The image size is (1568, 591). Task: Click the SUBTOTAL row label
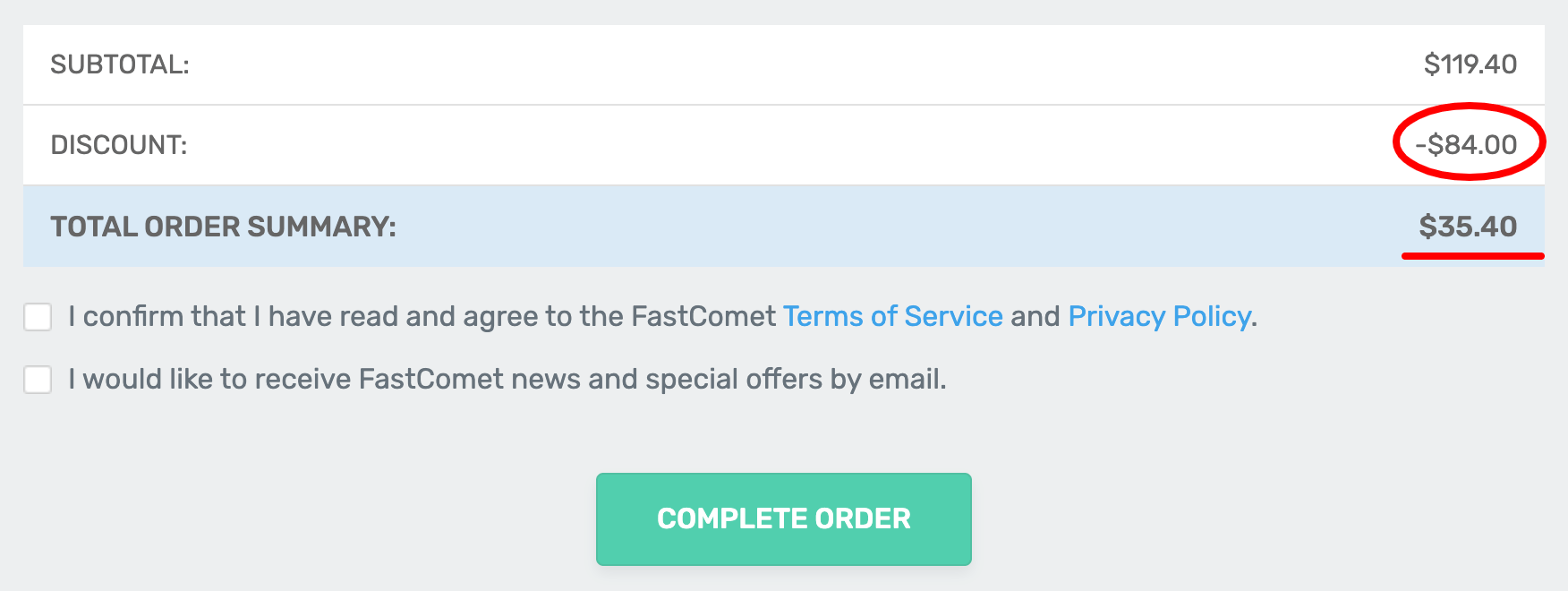tap(119, 64)
